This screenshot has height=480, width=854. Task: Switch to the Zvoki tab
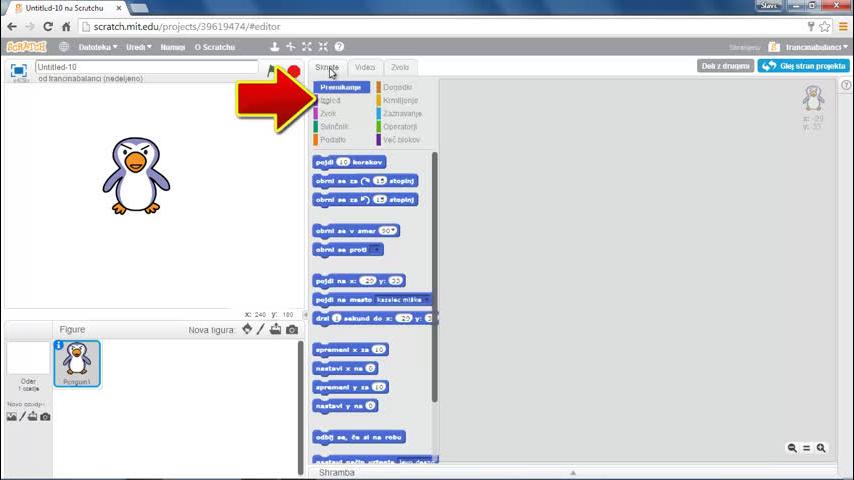[400, 67]
